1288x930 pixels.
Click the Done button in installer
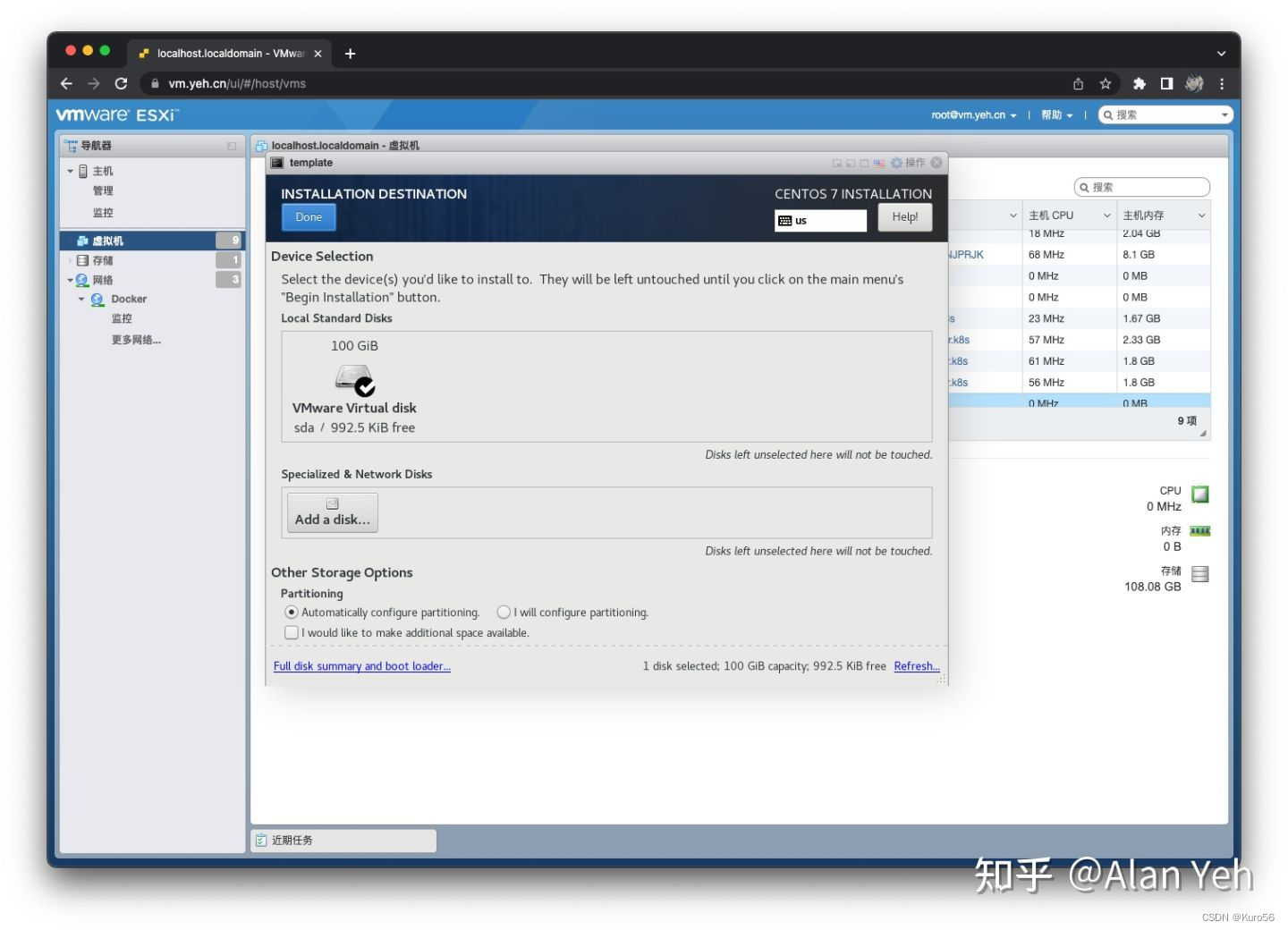(309, 217)
